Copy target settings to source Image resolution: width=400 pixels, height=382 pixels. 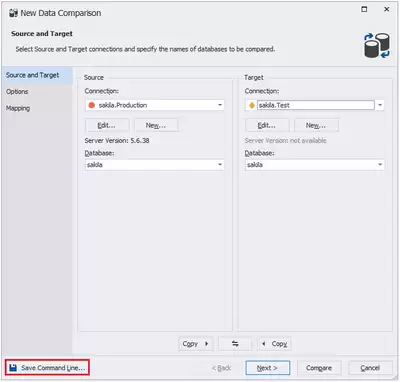[x=275, y=344]
